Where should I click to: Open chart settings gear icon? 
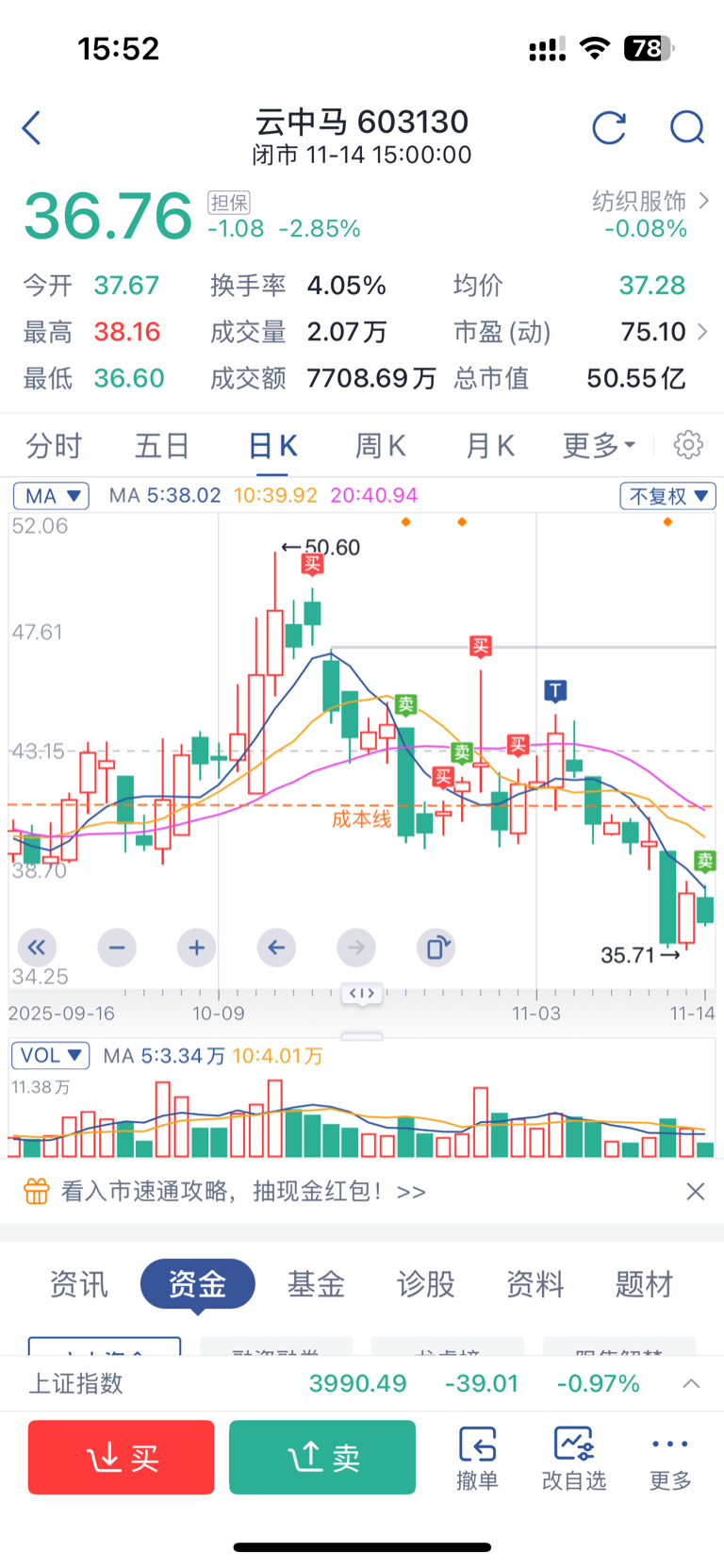688,445
